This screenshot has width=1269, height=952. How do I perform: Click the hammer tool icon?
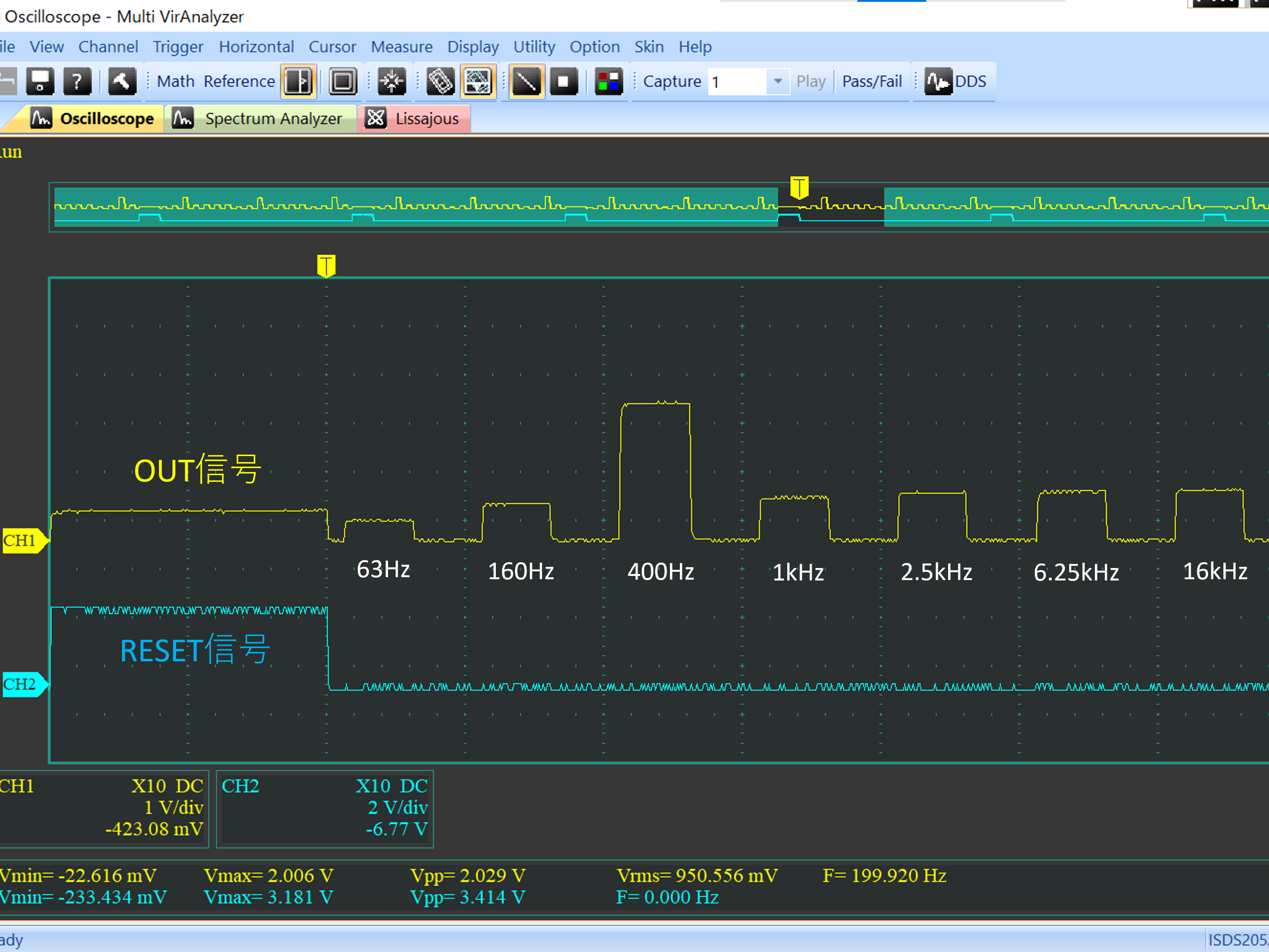[x=121, y=82]
